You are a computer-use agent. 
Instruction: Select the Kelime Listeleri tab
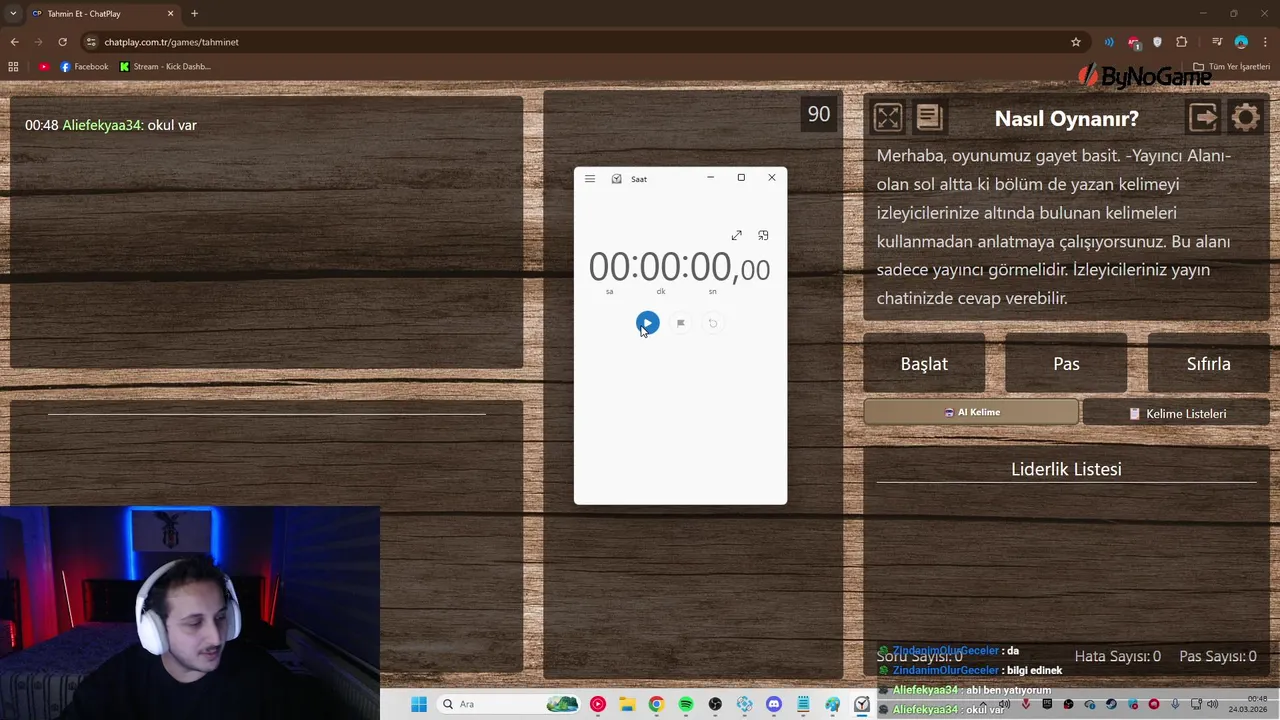pyautogui.click(x=1176, y=413)
